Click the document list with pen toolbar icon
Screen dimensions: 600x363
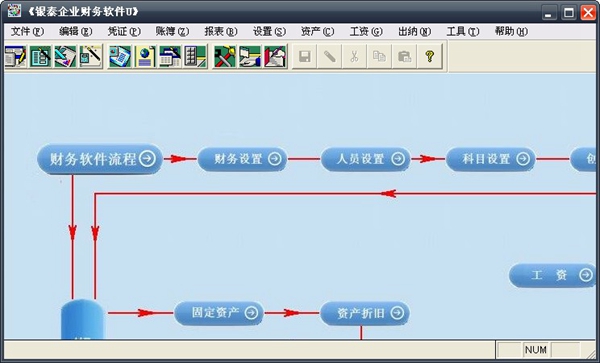[40, 57]
